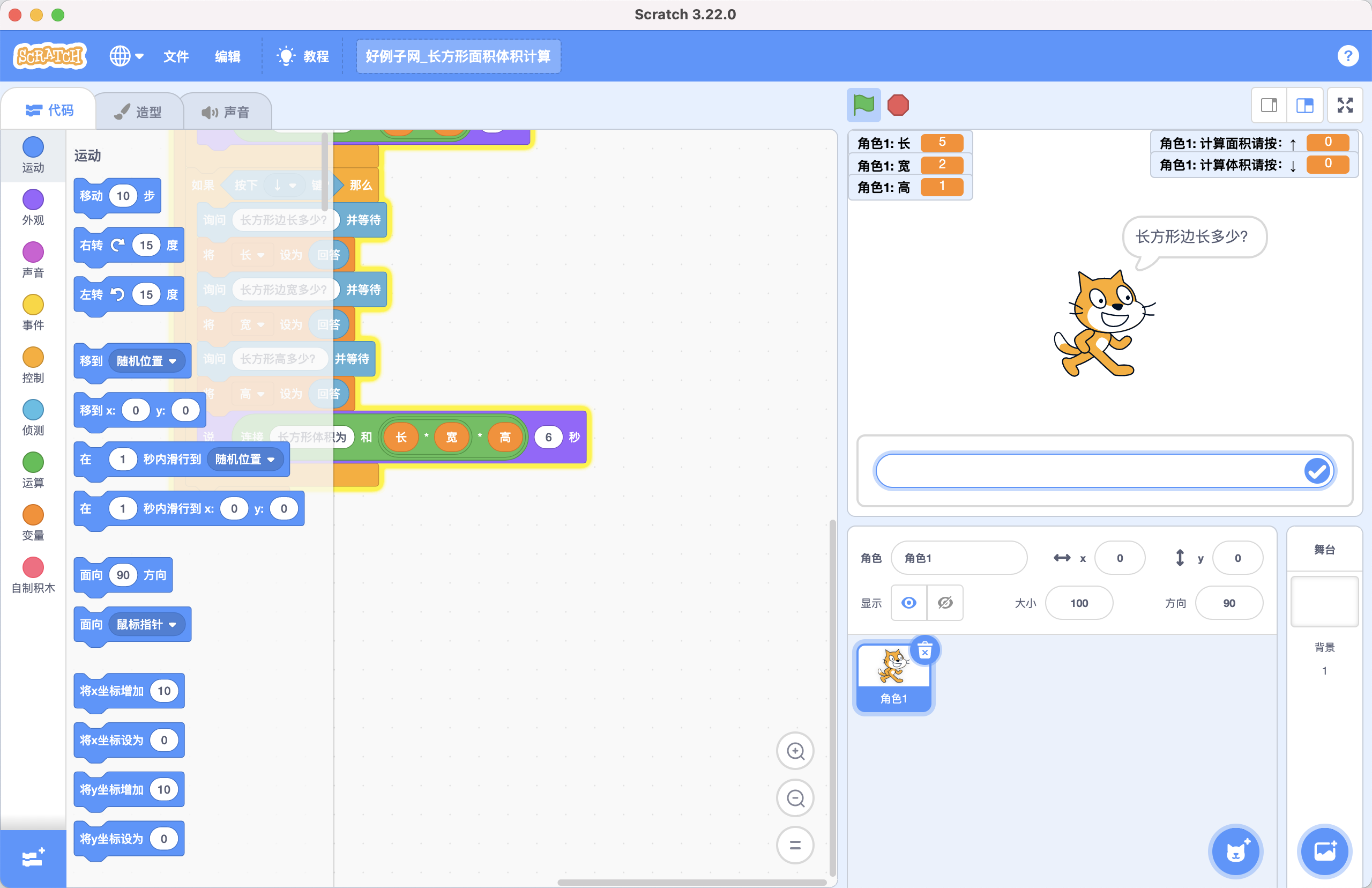Click the workspace horizontal scrollbar
1372x888 pixels.
tap(691, 882)
